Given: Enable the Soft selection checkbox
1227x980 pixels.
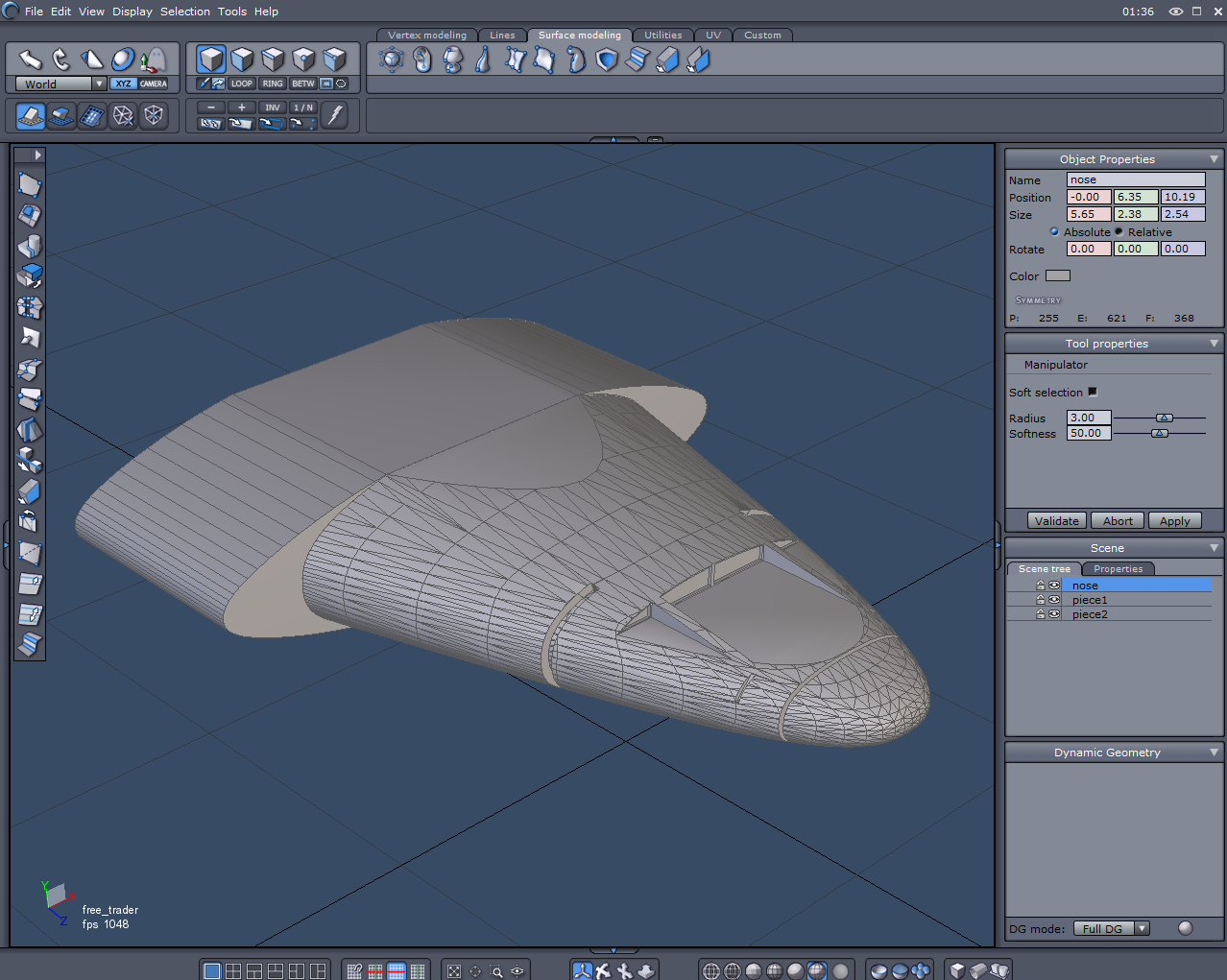Looking at the screenshot, I should [1093, 392].
